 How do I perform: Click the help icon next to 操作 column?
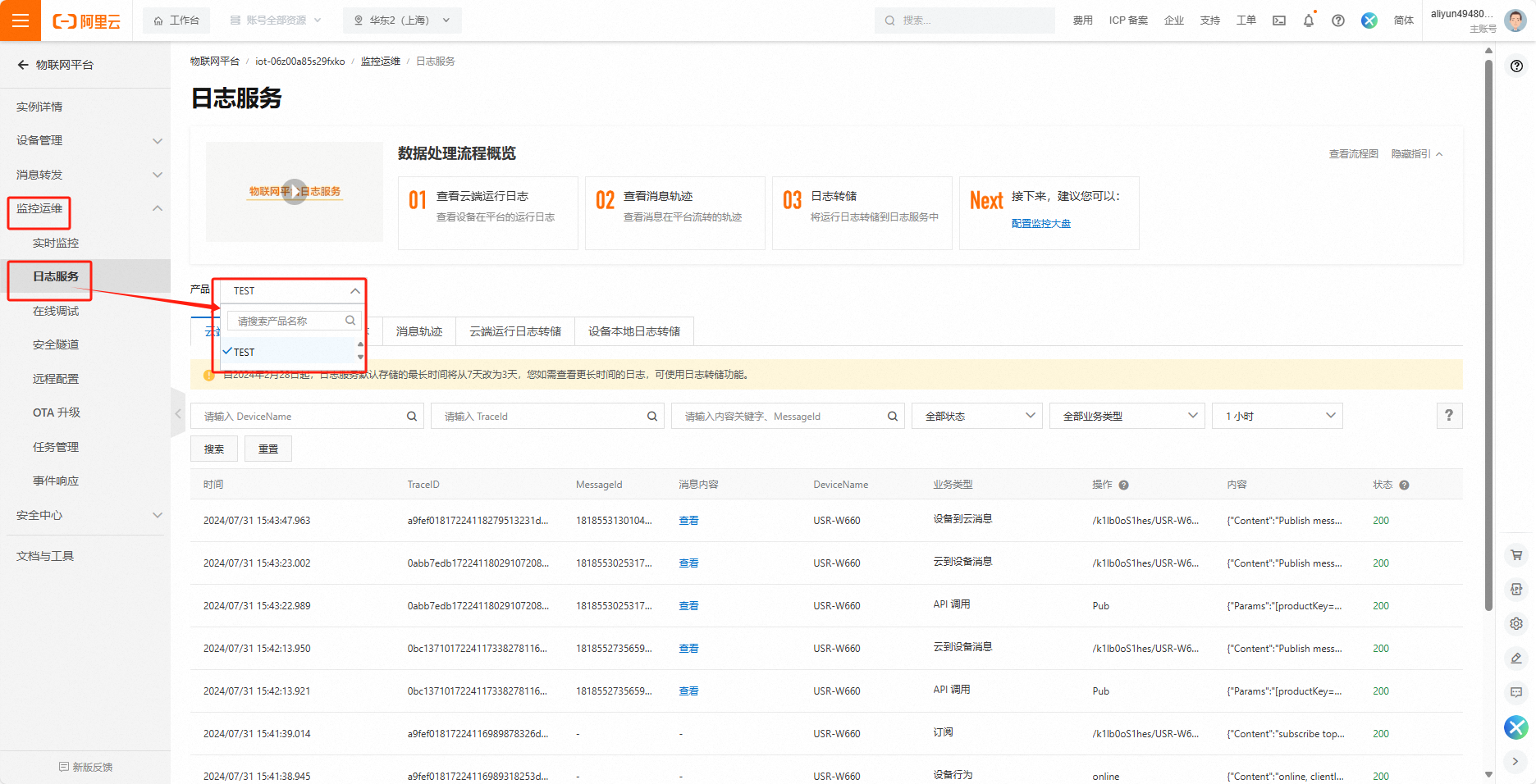(1123, 485)
